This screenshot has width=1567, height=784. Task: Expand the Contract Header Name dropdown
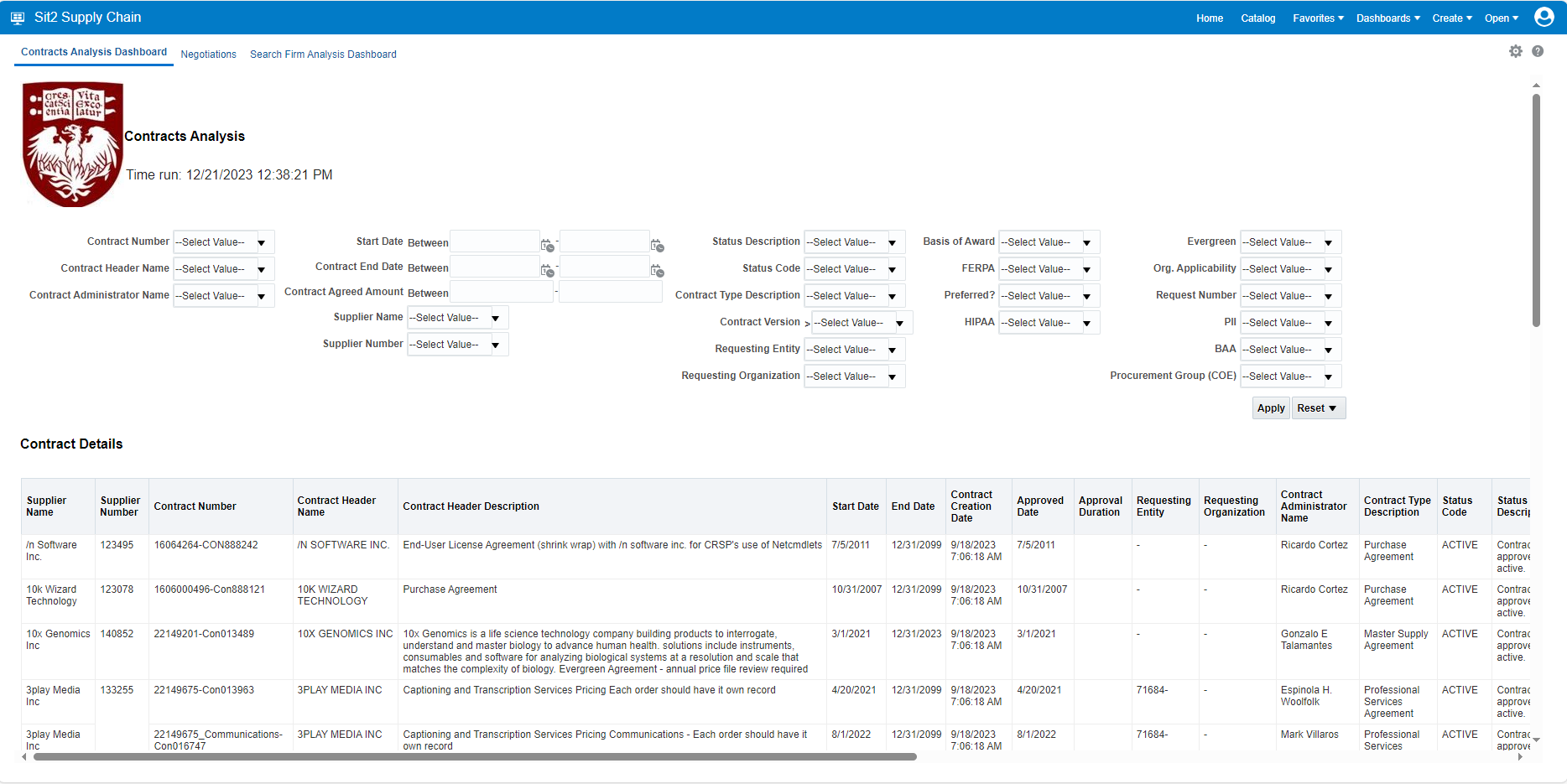click(x=262, y=269)
